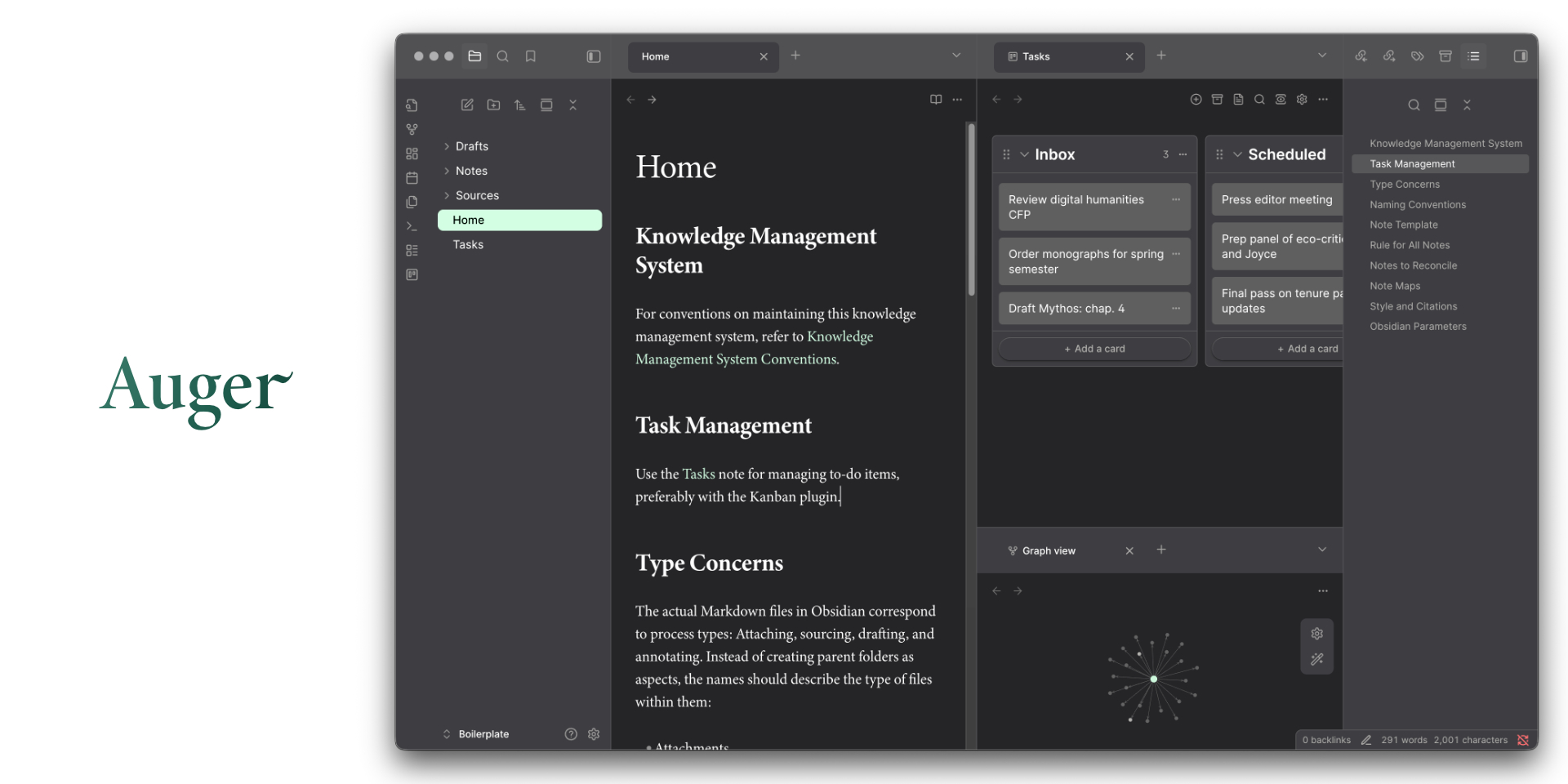The image size is (1568, 784).
Task: Follow Knowledge Management System Conventions link
Action: tap(755, 348)
